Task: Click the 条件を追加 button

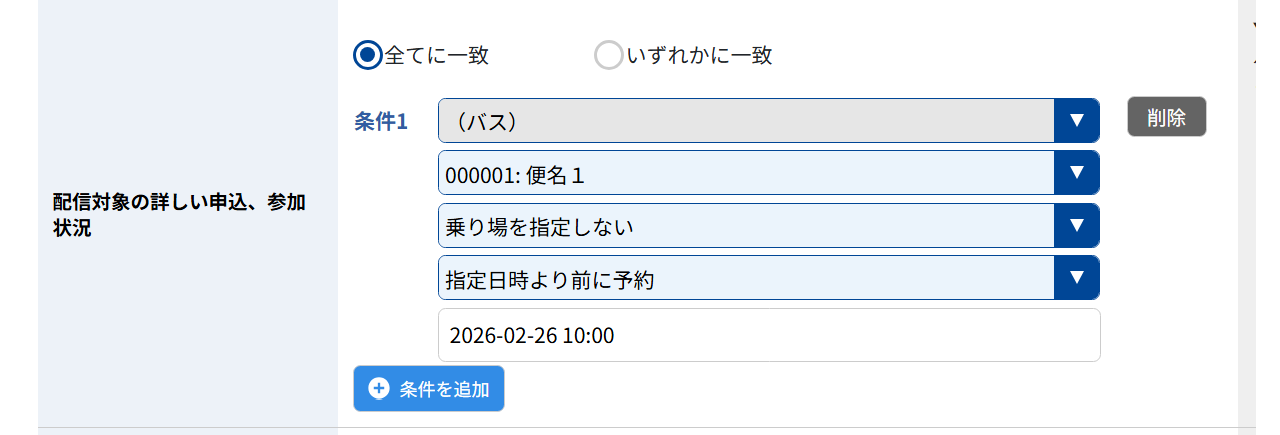Action: (429, 389)
